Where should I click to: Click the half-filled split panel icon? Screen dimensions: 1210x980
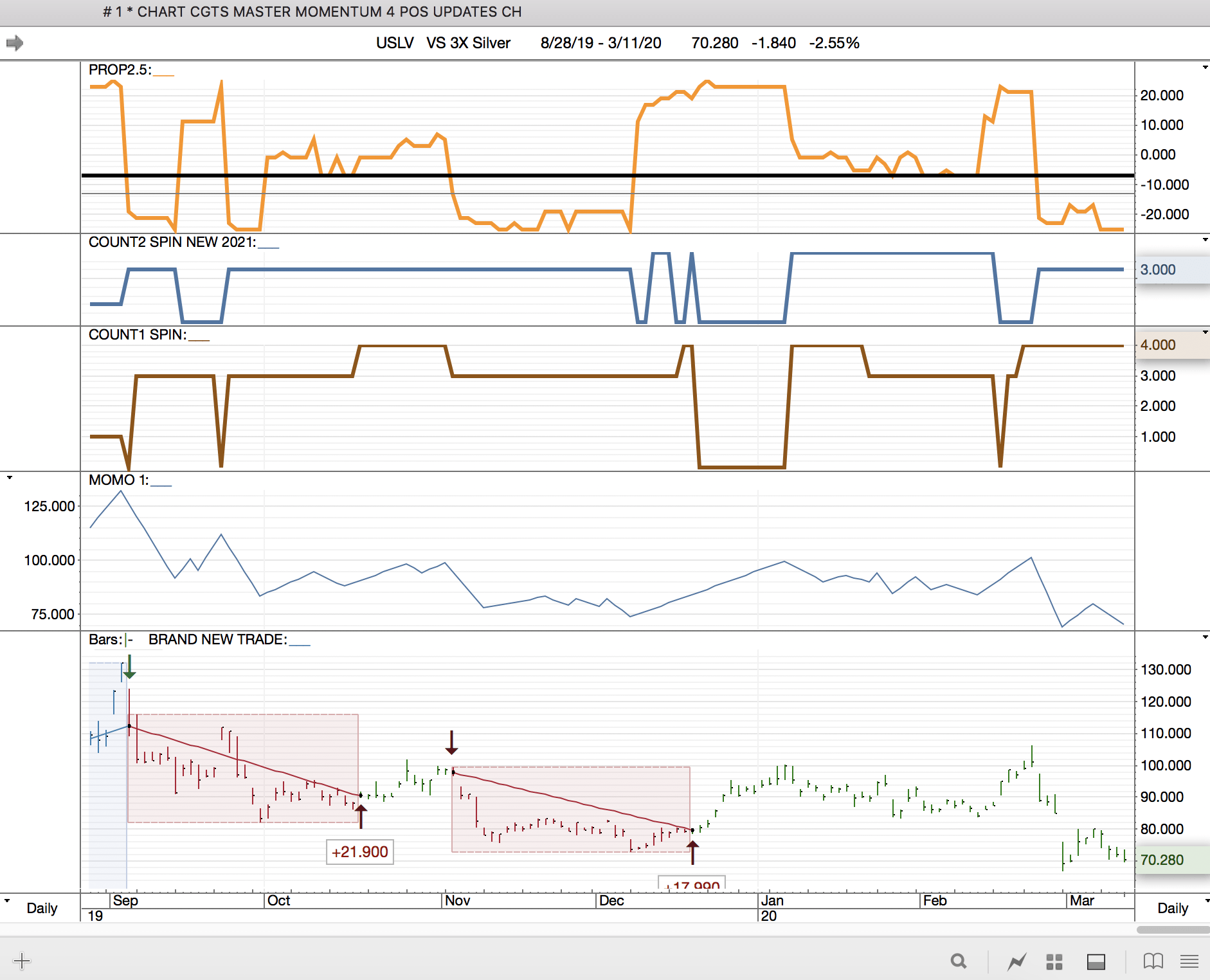1096,962
